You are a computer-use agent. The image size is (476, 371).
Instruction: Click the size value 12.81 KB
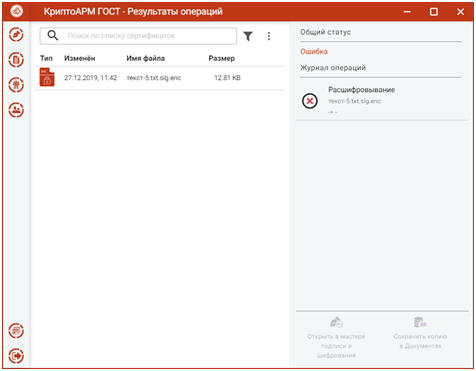[227, 78]
